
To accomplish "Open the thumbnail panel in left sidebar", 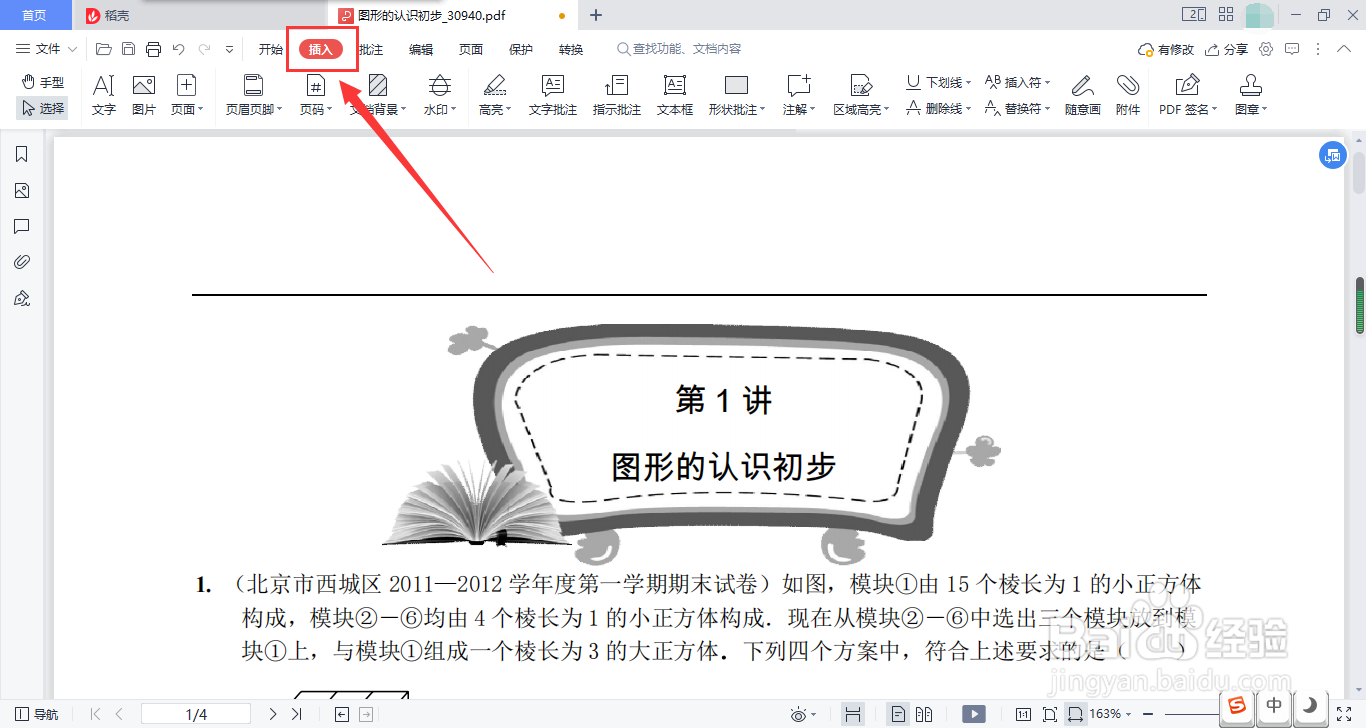I will coord(21,190).
